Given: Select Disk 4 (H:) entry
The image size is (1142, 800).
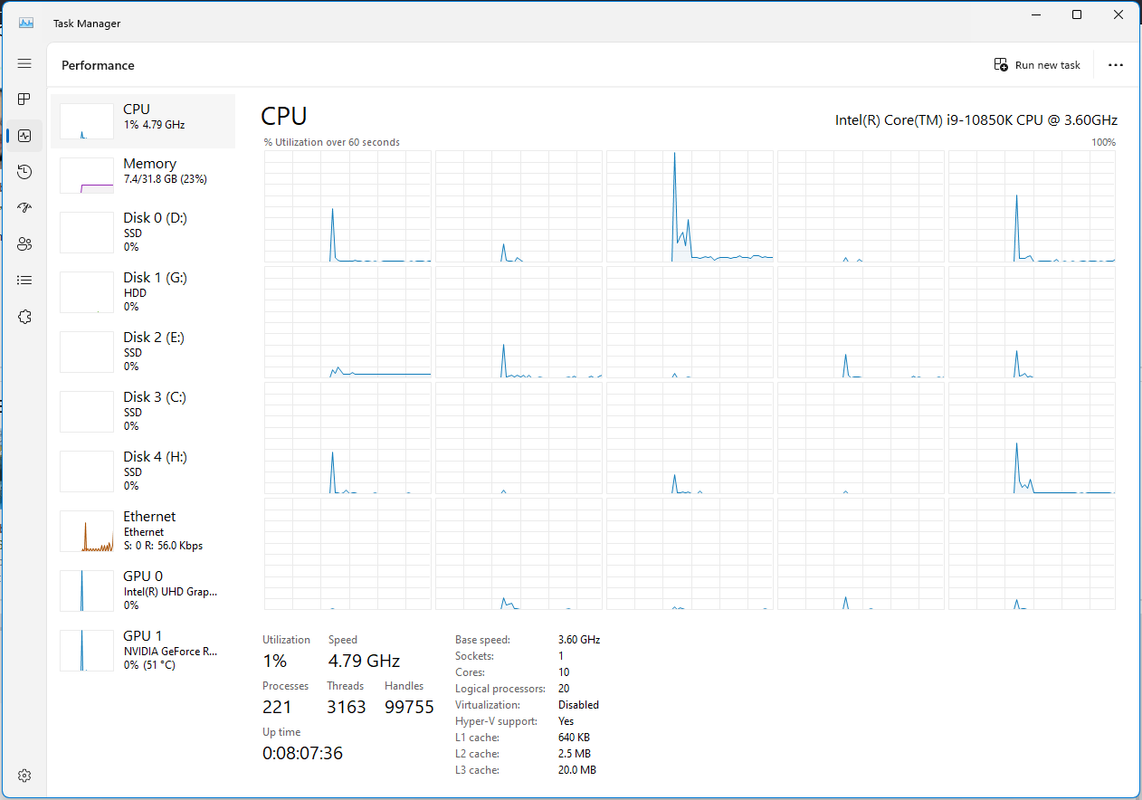Looking at the screenshot, I should pyautogui.click(x=143, y=471).
